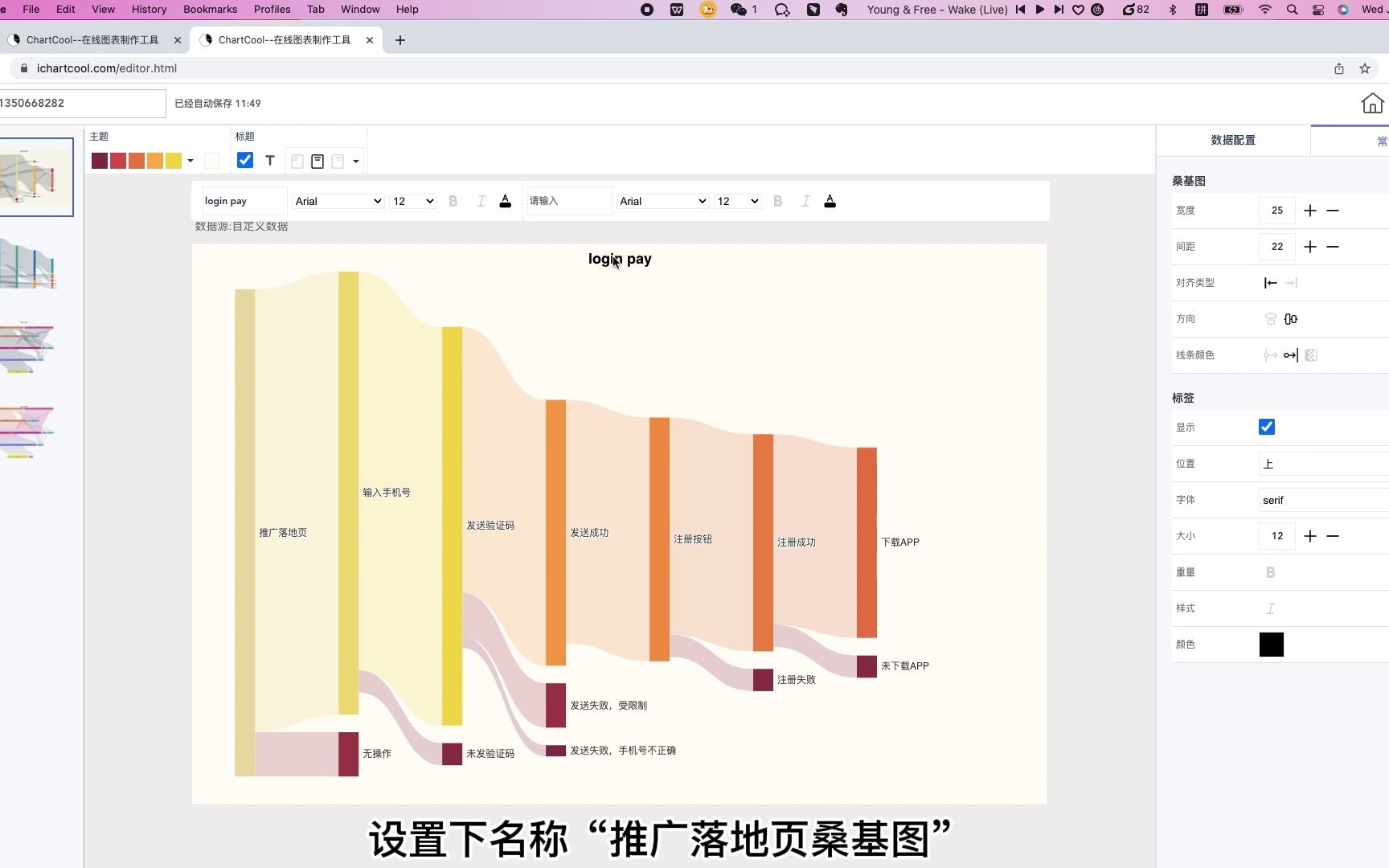Screen dimensions: 1389x868
Task: Bookmark this page with star
Action: coord(1365,68)
